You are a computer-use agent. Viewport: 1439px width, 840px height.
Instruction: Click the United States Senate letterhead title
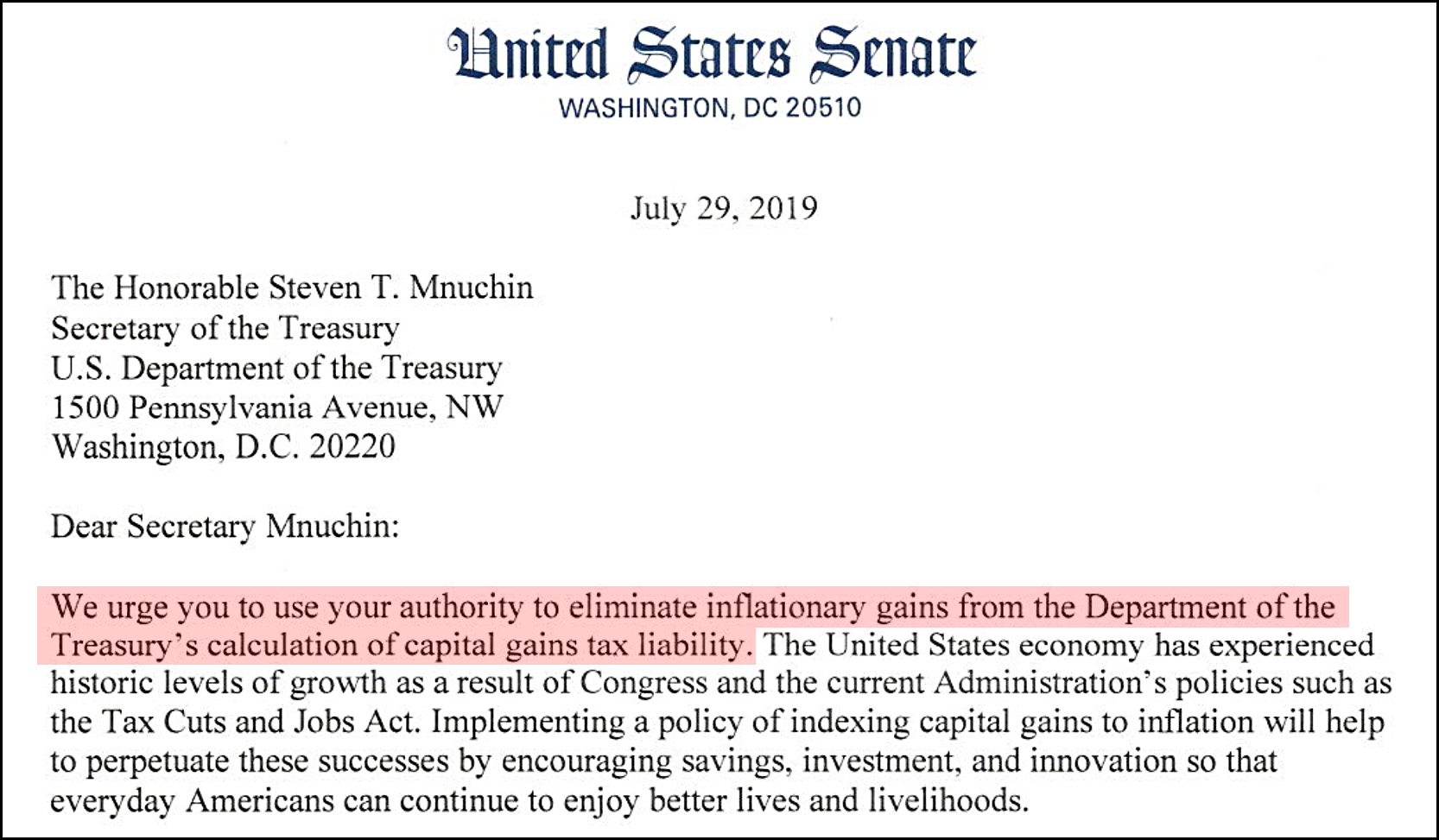[x=712, y=54]
